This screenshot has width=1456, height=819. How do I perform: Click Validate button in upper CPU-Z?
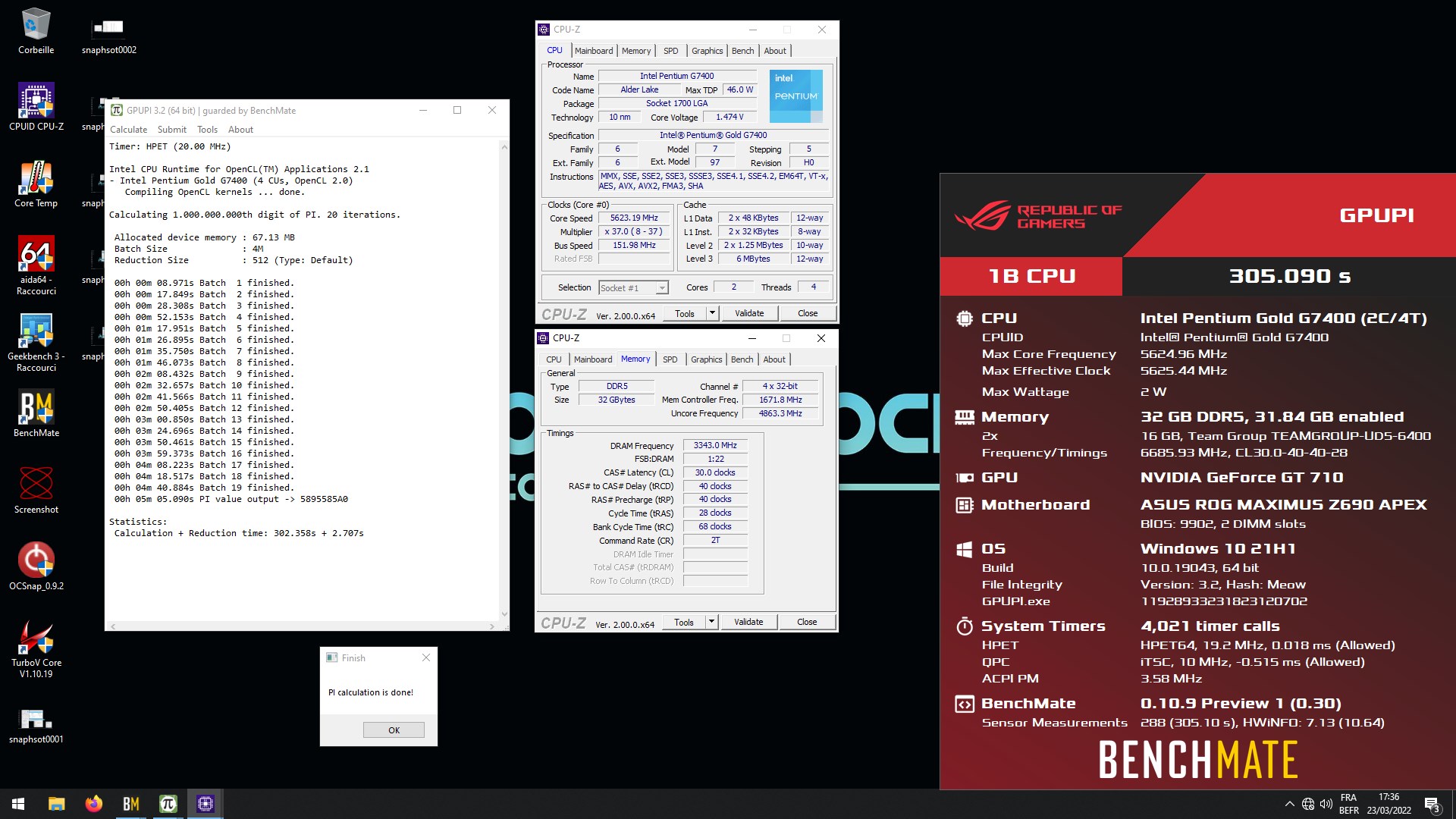(x=749, y=313)
